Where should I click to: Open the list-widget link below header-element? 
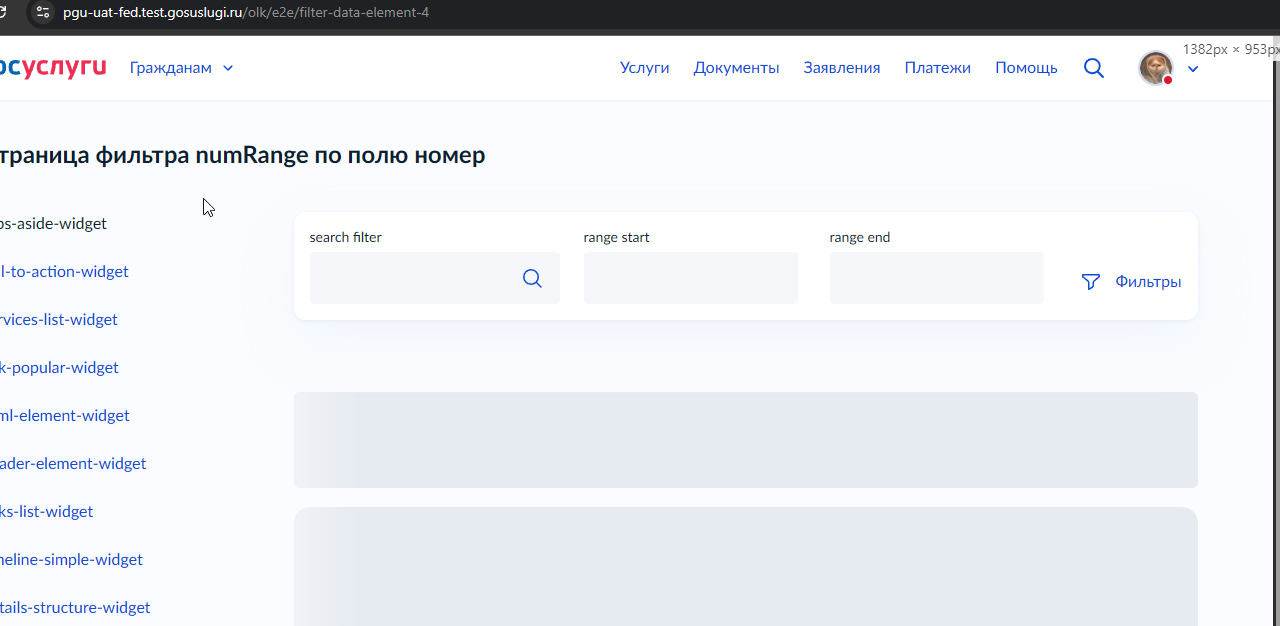[x=46, y=512]
